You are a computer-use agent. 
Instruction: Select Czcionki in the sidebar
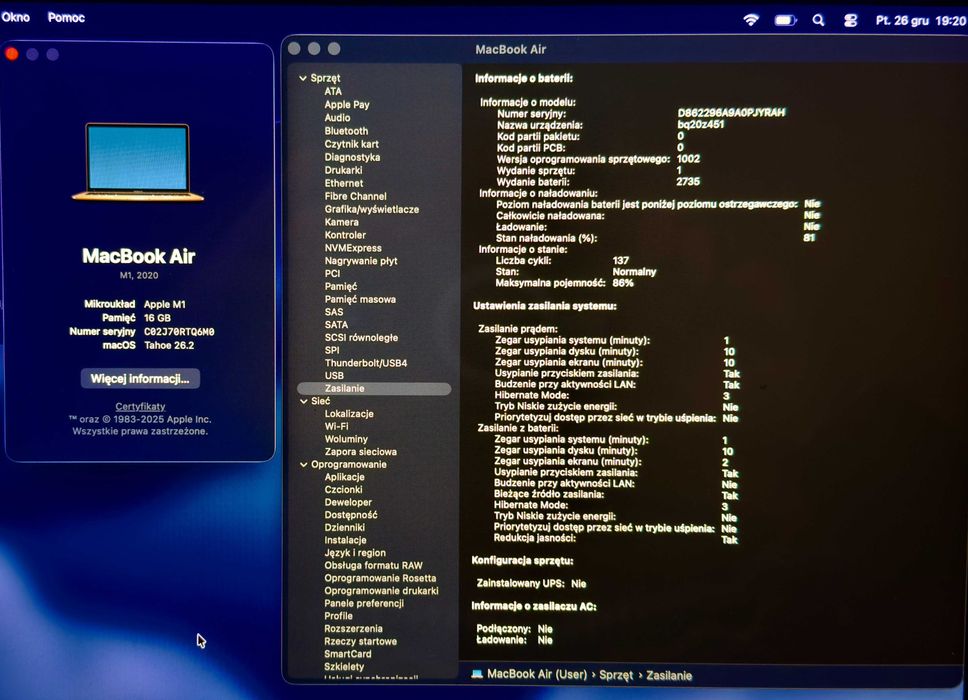click(x=343, y=490)
